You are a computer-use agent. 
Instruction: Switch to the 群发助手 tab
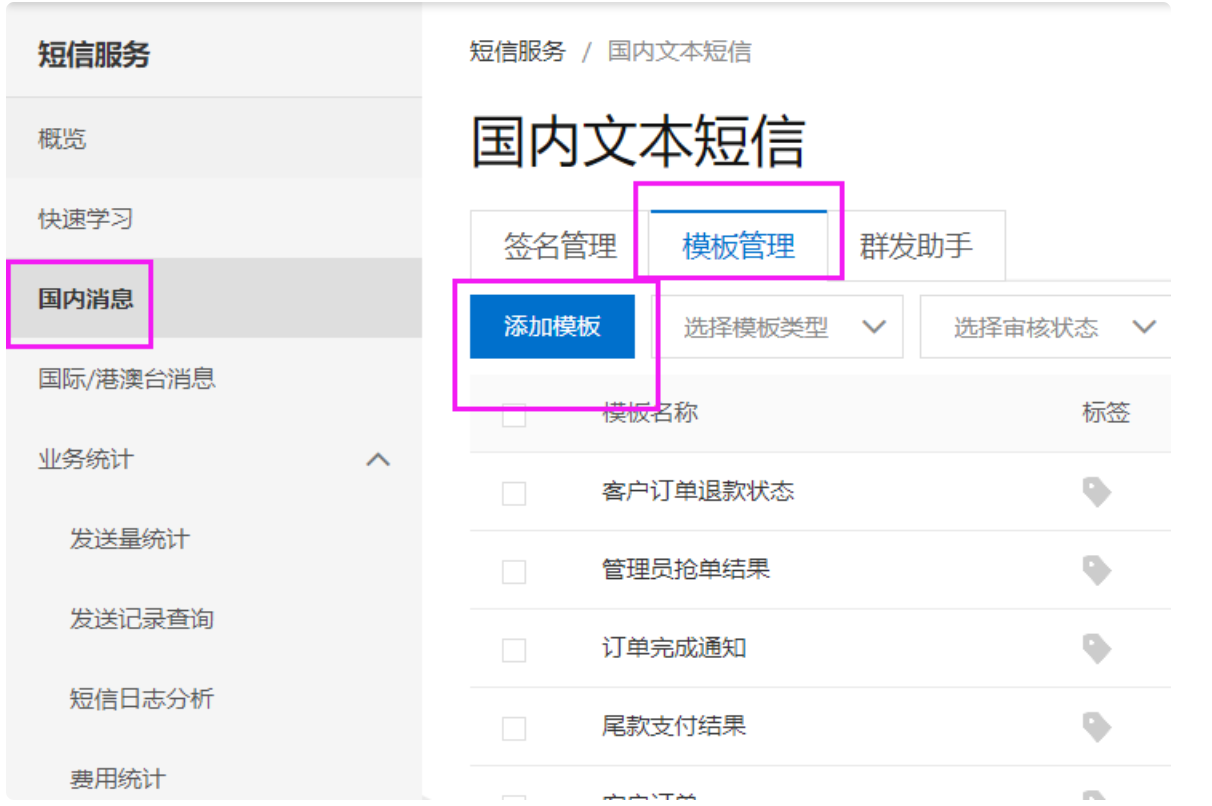click(x=916, y=246)
